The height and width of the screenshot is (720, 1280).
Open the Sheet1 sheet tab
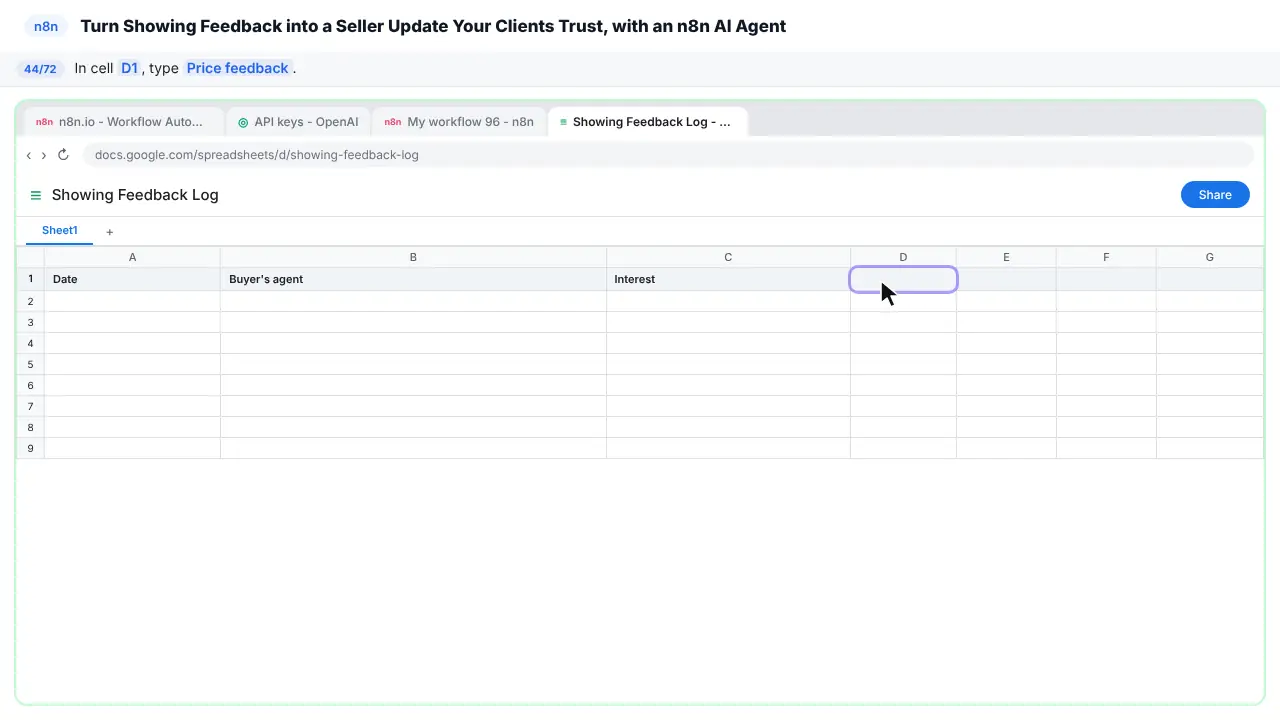coord(60,231)
